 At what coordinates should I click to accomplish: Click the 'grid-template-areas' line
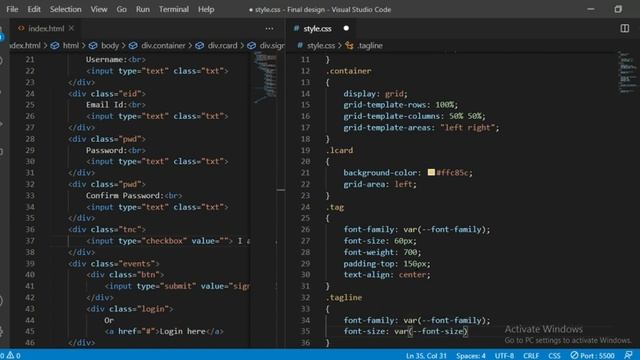[421, 128]
